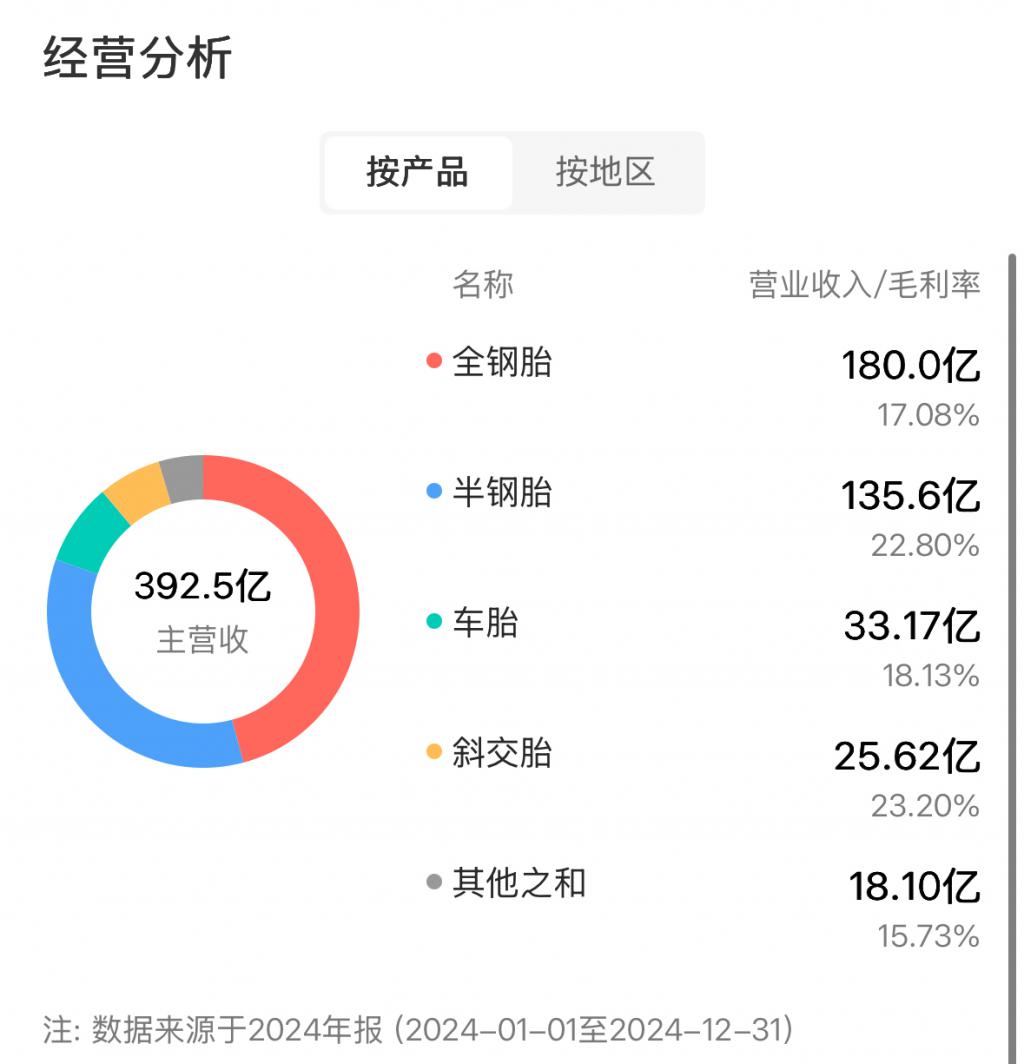Click the 135.6亿 revenue value
The height and width of the screenshot is (1064, 1024).
(910, 496)
